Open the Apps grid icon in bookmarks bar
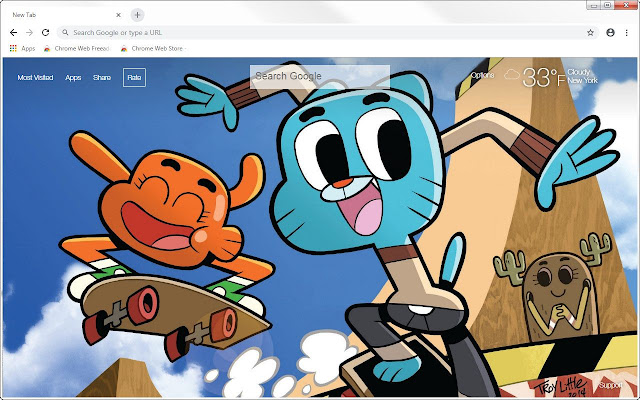The width and height of the screenshot is (640, 400). [x=13, y=49]
